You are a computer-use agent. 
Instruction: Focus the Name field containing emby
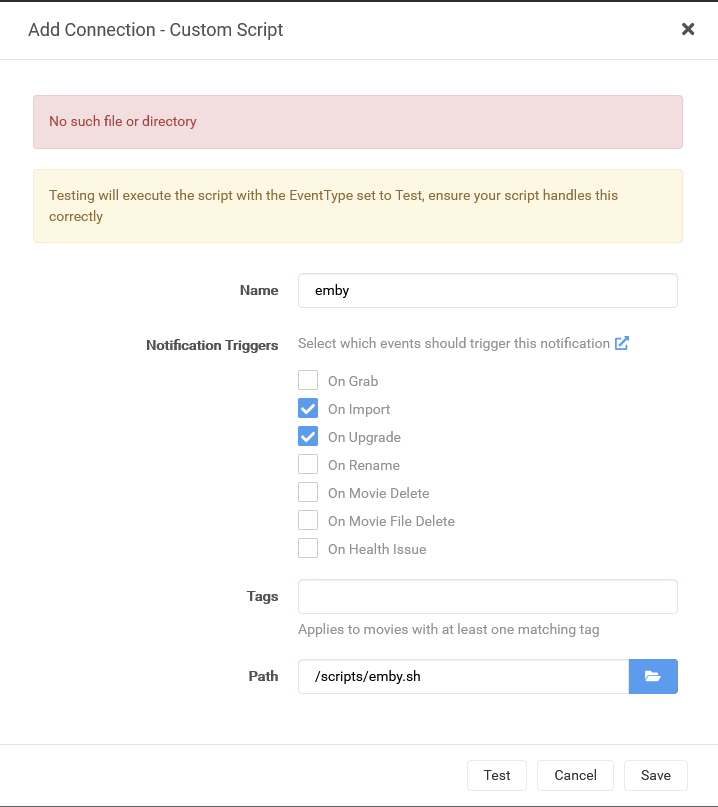(488, 291)
